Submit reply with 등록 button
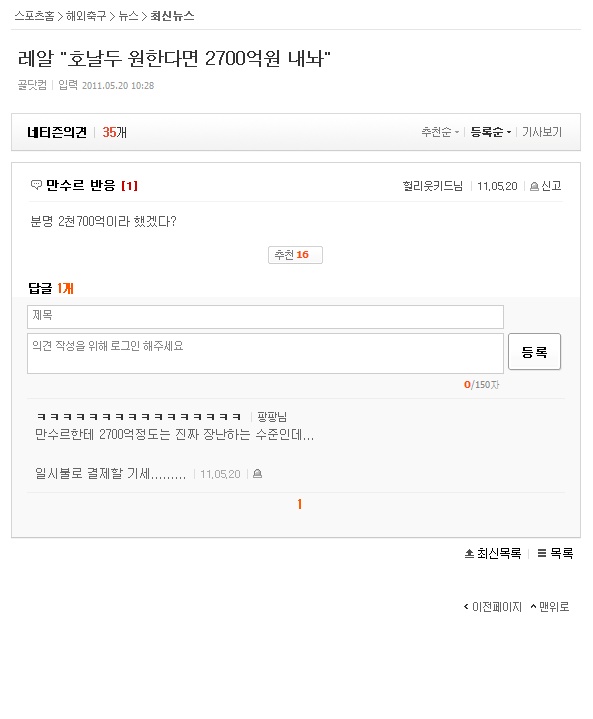The width and height of the screenshot is (593, 719). coord(534,352)
